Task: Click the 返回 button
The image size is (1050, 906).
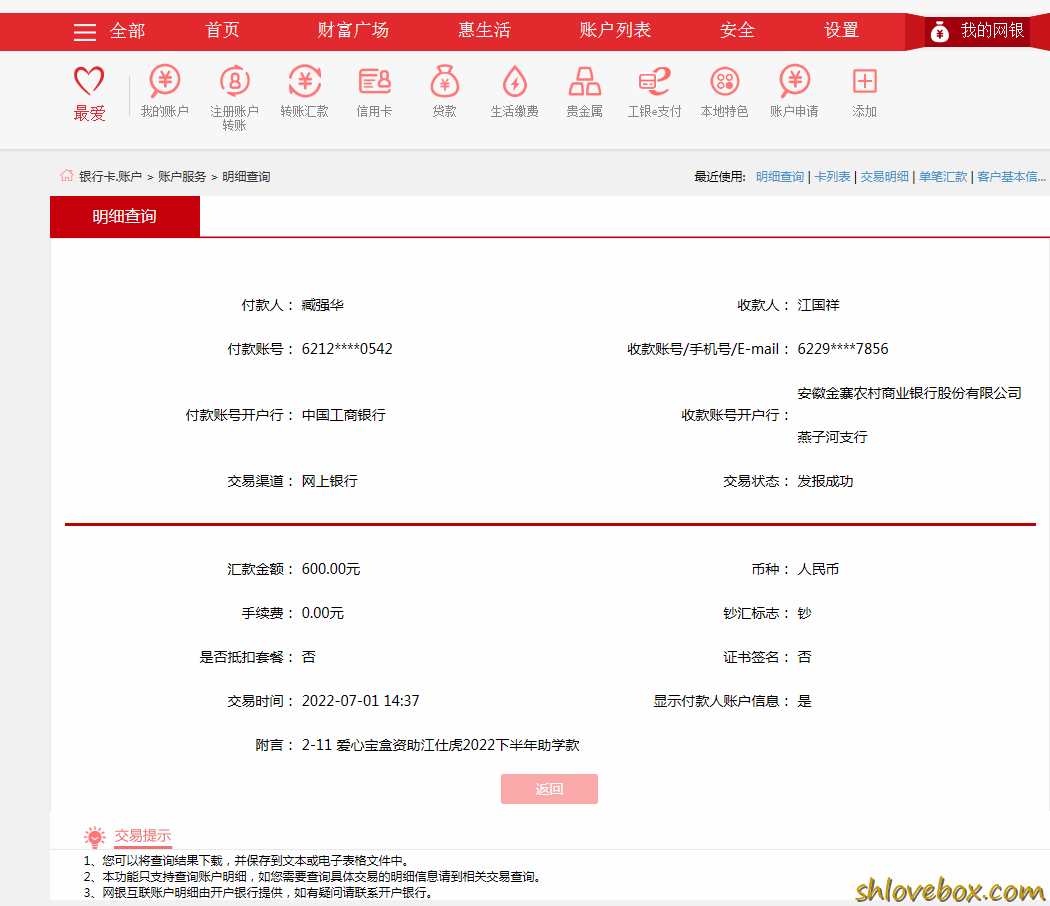Action: (x=549, y=789)
